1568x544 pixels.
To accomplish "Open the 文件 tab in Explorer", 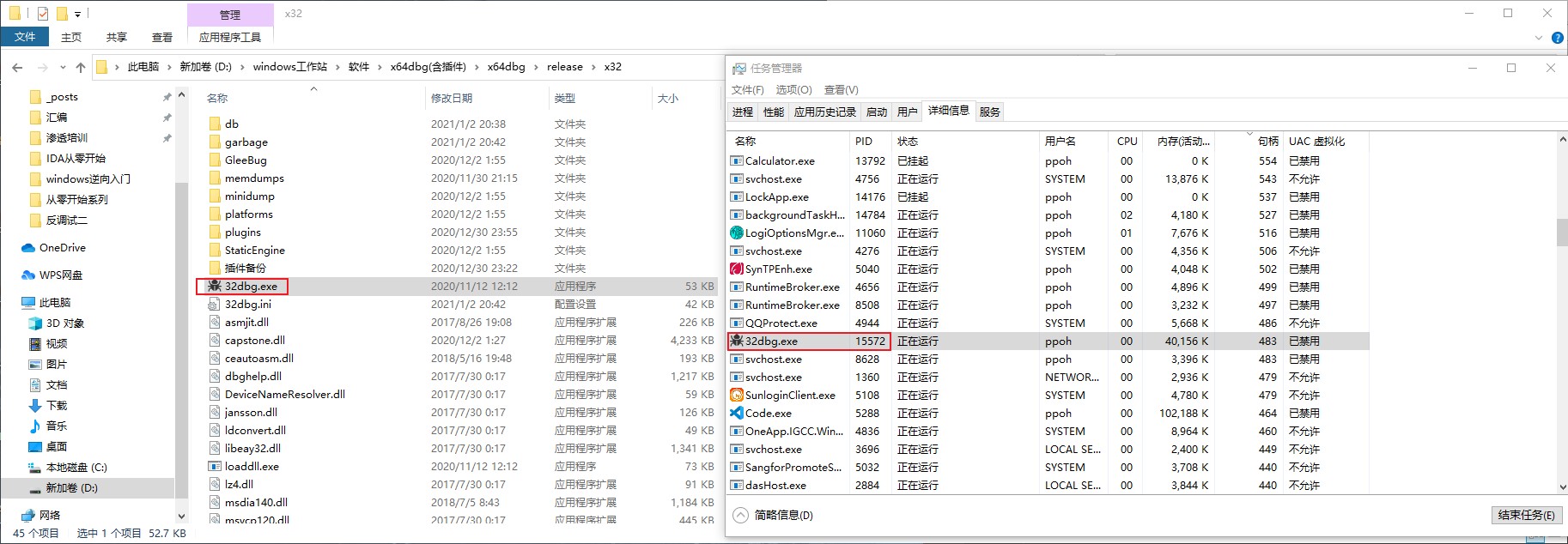I will (25, 37).
